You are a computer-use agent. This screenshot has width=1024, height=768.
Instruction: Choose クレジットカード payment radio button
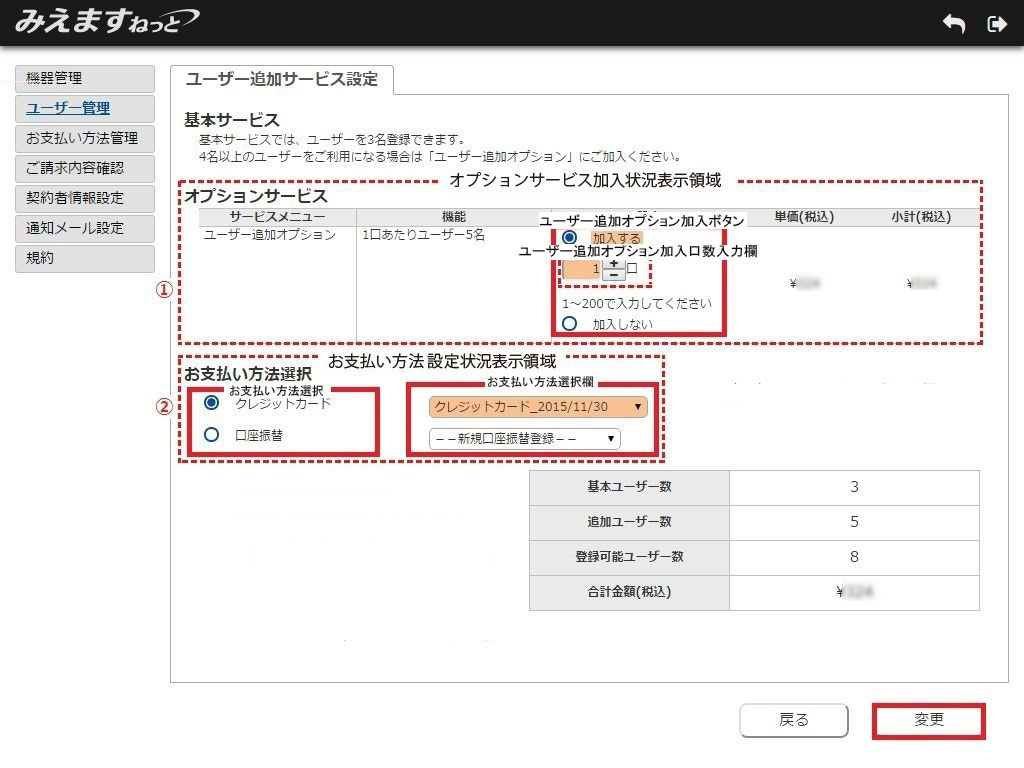click(x=211, y=403)
